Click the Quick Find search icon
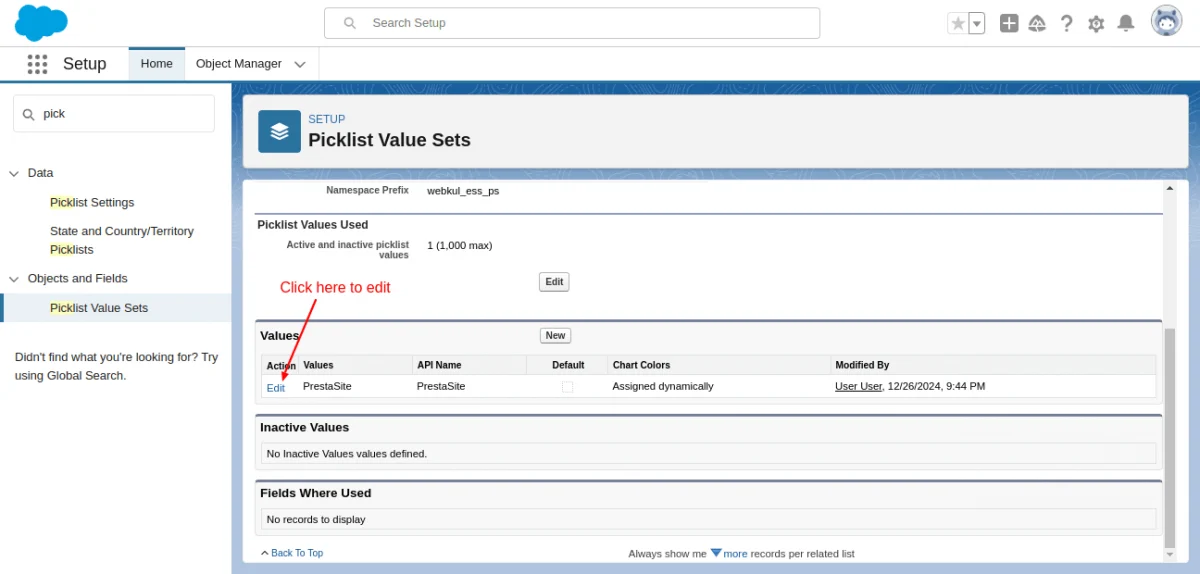This screenshot has height=574, width=1200. click(x=28, y=114)
